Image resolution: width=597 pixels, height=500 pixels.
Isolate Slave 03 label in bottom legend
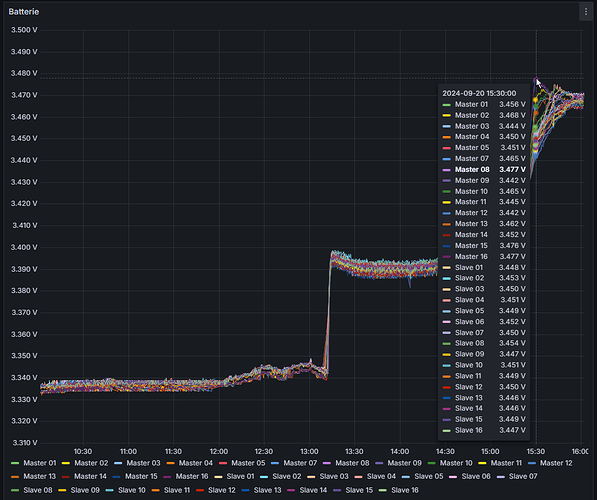pos(334,476)
